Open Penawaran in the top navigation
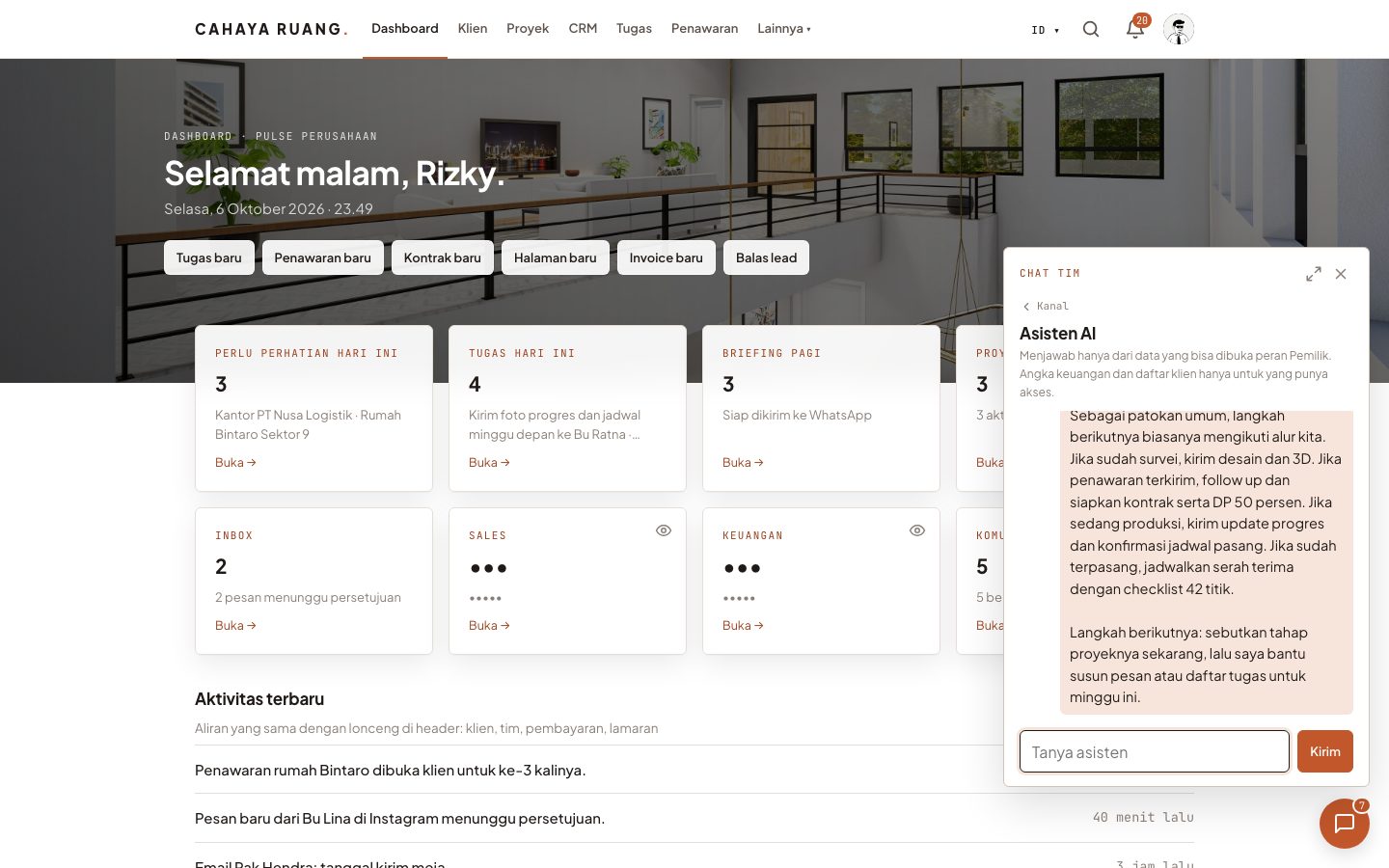Viewport: 1389px width, 868px height. 704,29
